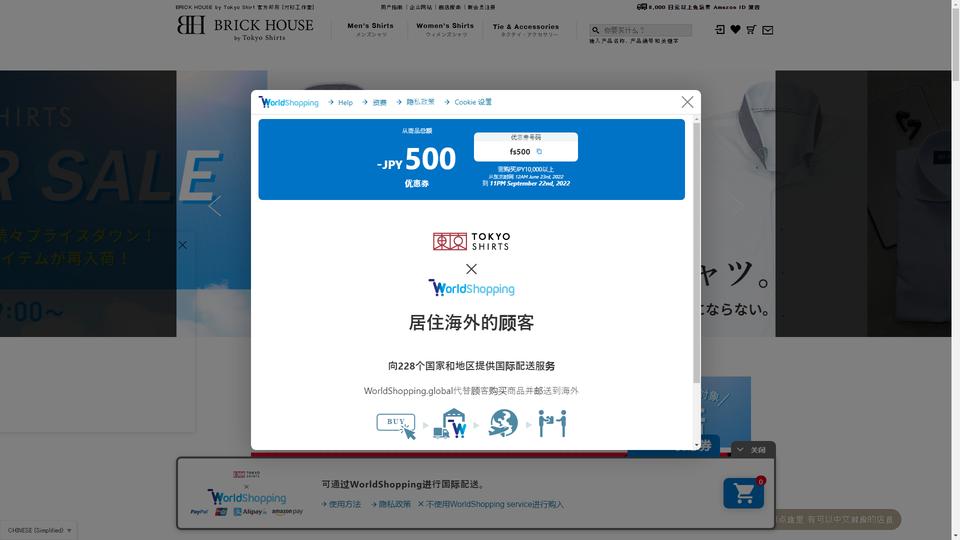Click the BRICK HOUSE site logo
Viewport: 960px width, 540px height.
[245, 28]
